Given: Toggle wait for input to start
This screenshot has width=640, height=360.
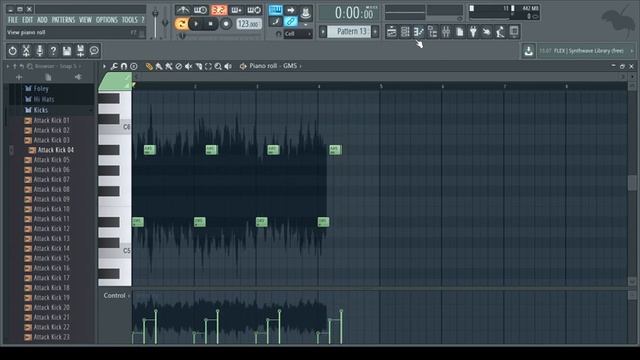Looking at the screenshot, I should click(x=200, y=10).
